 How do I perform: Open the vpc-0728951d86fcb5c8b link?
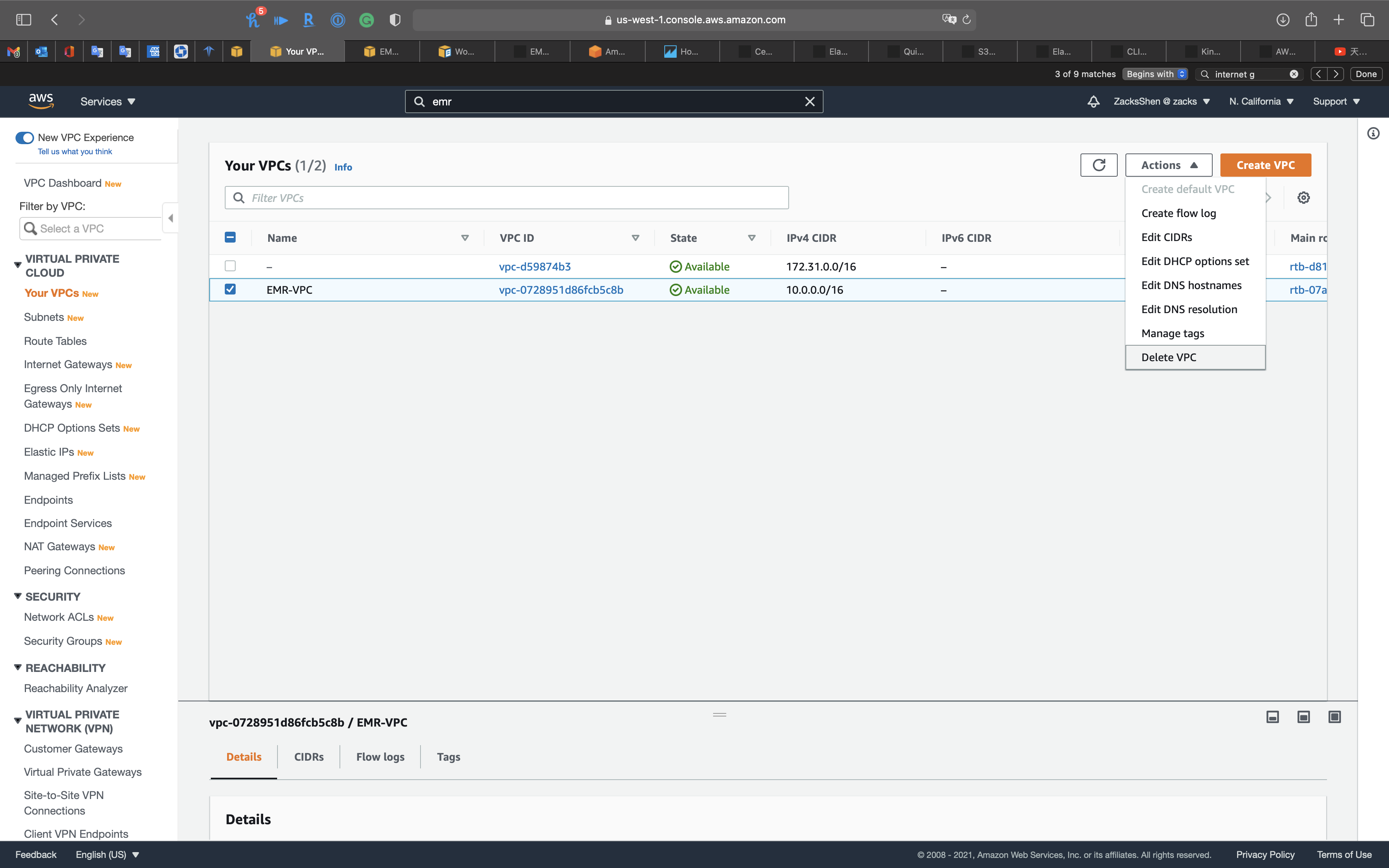(x=561, y=290)
